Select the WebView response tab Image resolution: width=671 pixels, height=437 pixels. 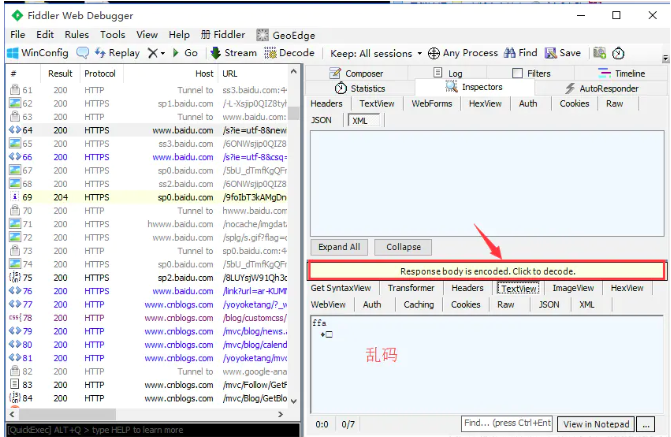click(328, 305)
